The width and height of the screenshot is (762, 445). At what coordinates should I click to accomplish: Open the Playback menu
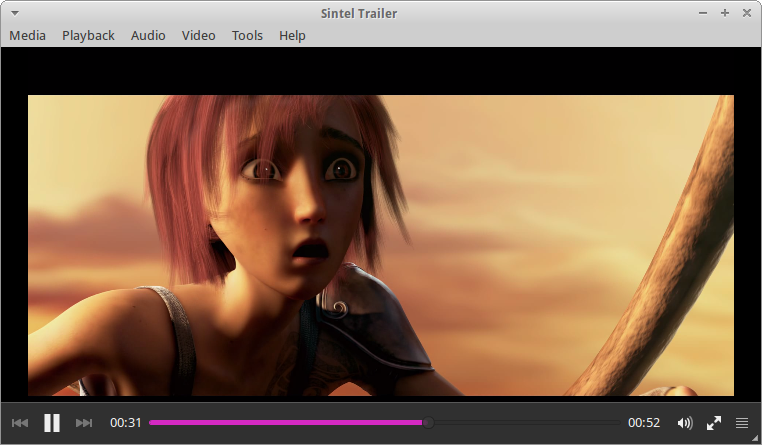pyautogui.click(x=88, y=35)
